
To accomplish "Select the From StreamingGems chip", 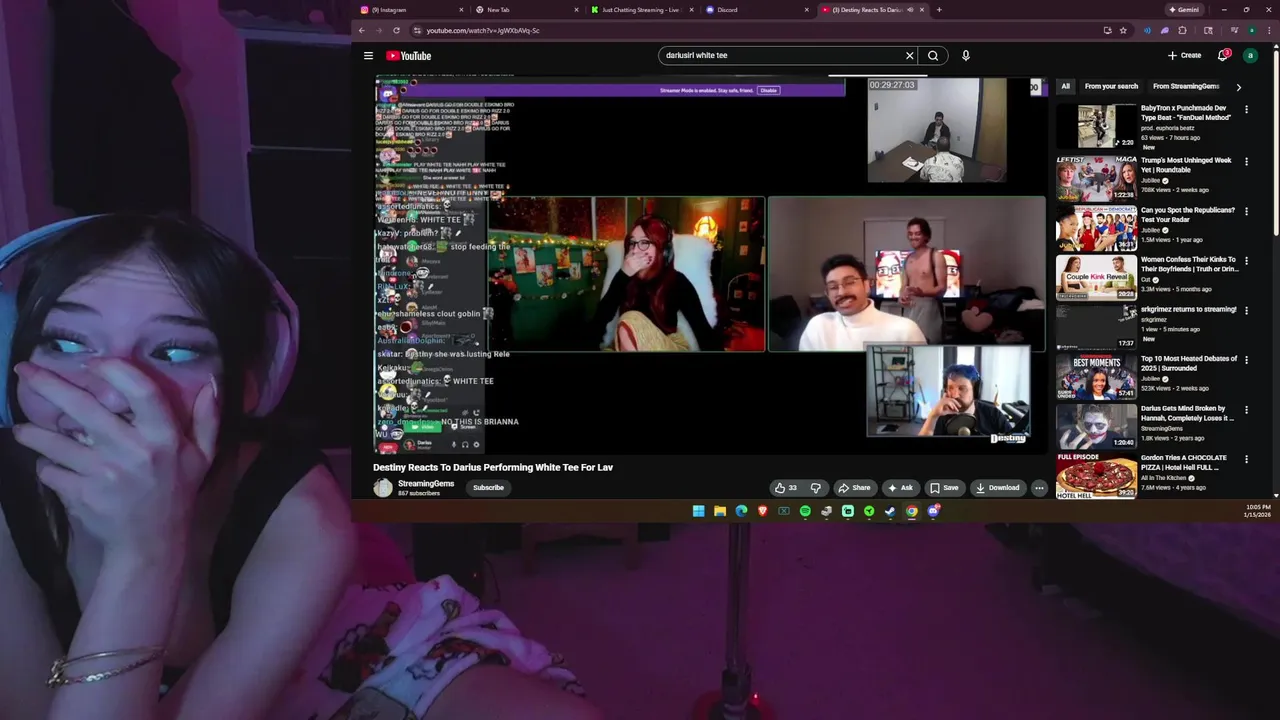I will coord(1186,87).
